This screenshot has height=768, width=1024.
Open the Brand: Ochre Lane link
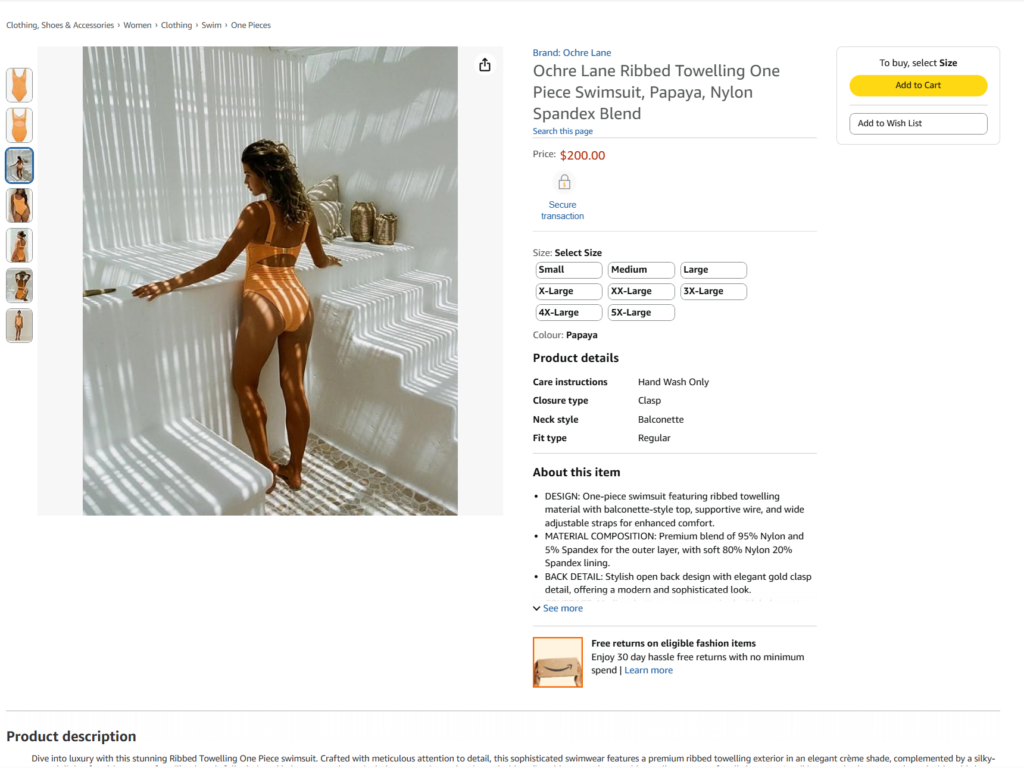click(571, 53)
